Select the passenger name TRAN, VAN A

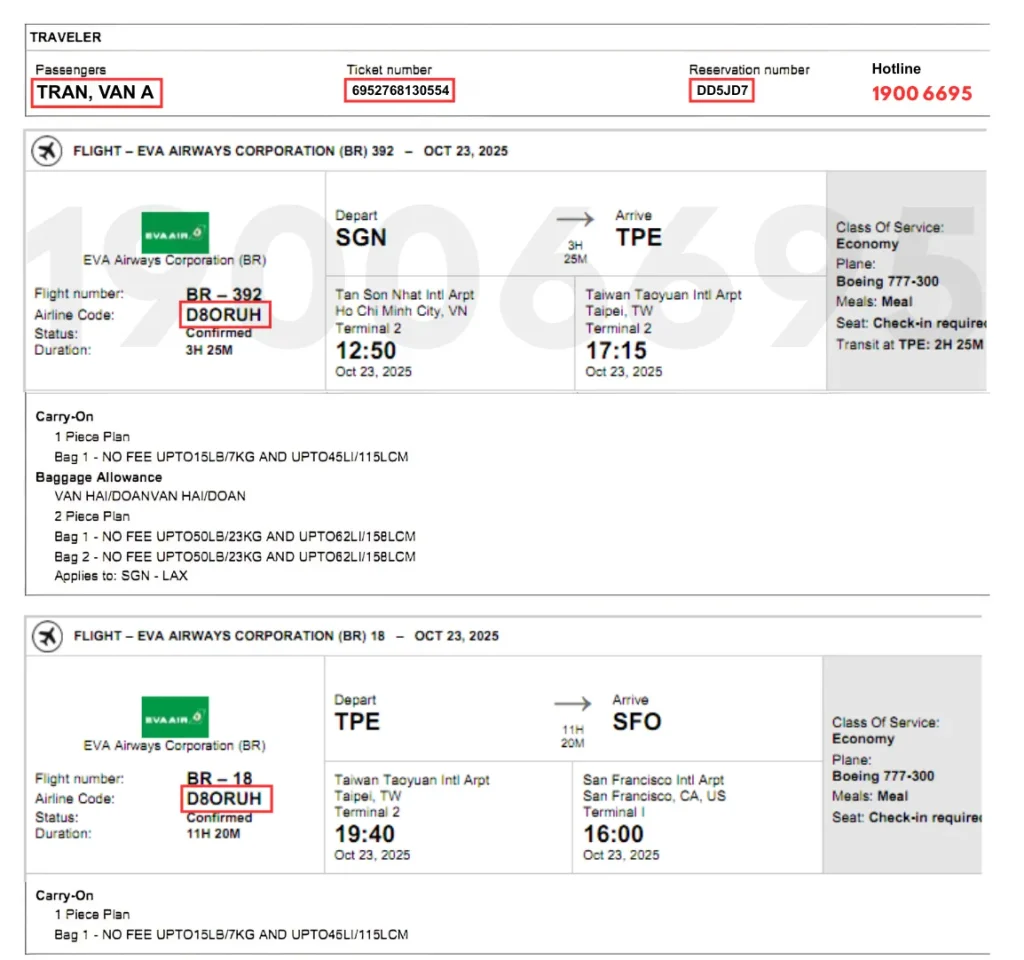(94, 92)
